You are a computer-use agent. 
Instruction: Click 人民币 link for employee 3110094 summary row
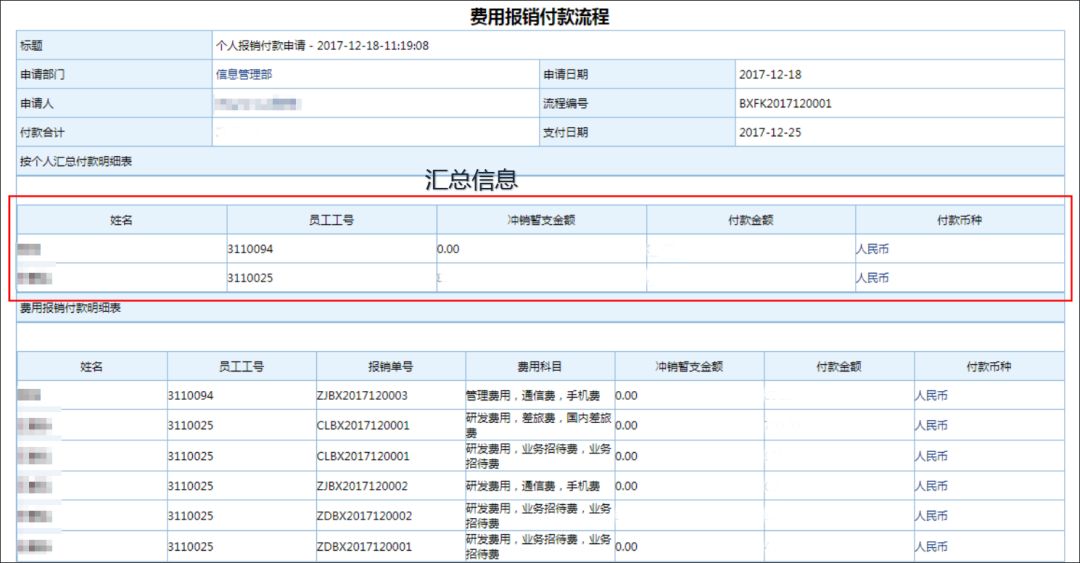point(872,249)
